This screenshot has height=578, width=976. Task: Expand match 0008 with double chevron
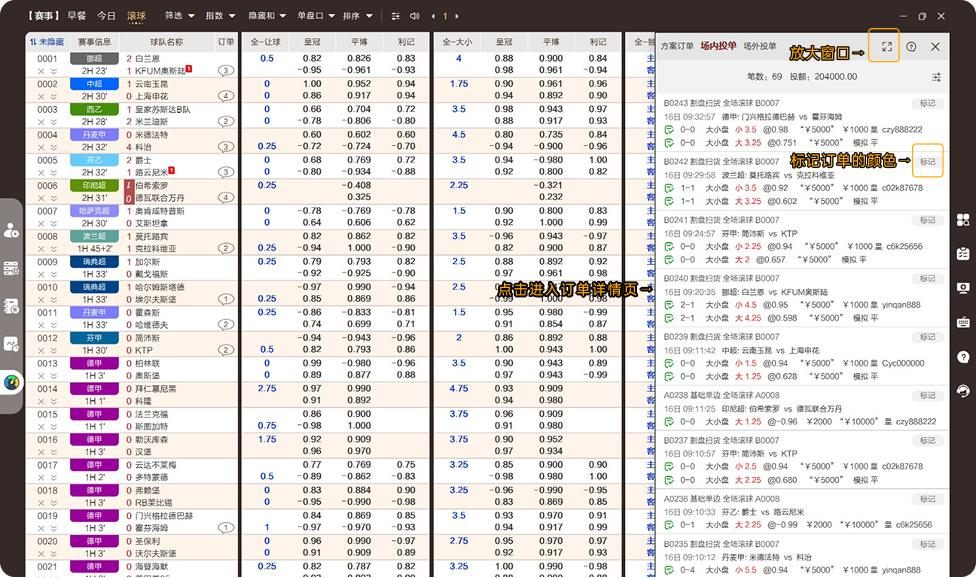pos(54,249)
